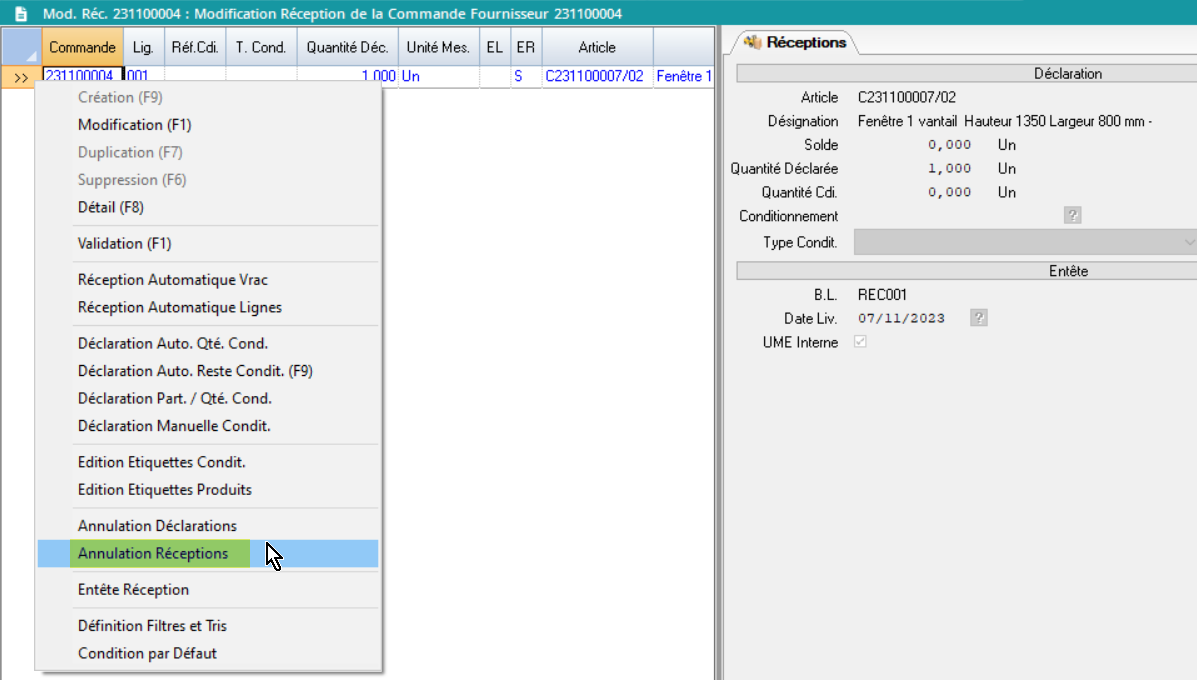Click the article link C231100007/02 in grid
This screenshot has height=680, width=1197.
594,76
